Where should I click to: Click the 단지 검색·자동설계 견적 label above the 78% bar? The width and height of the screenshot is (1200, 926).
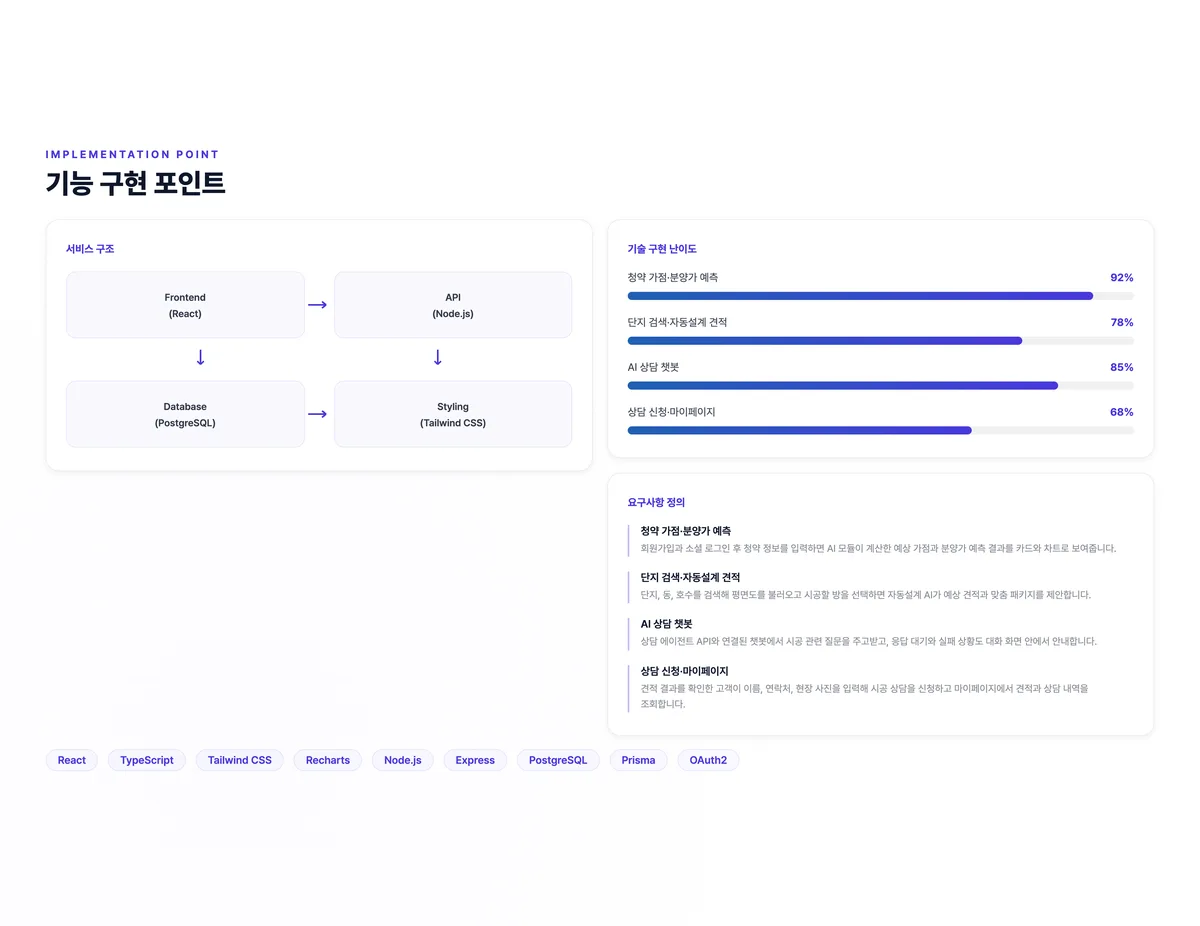click(677, 322)
